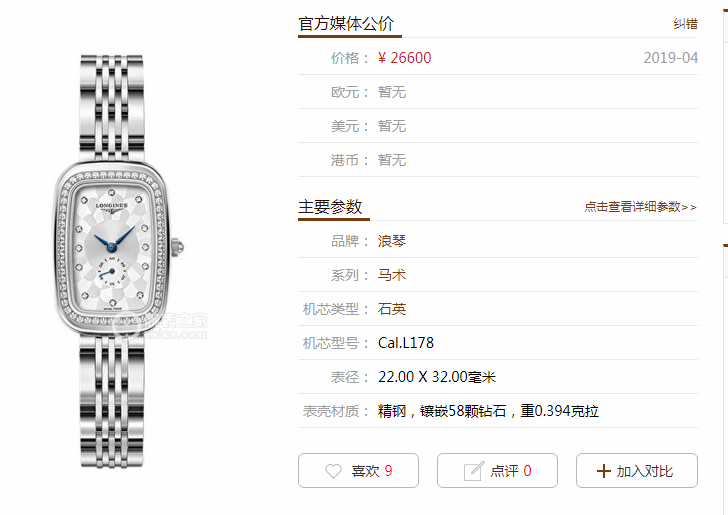Click the 喜欢 like button
The height and width of the screenshot is (515, 728).
358,470
